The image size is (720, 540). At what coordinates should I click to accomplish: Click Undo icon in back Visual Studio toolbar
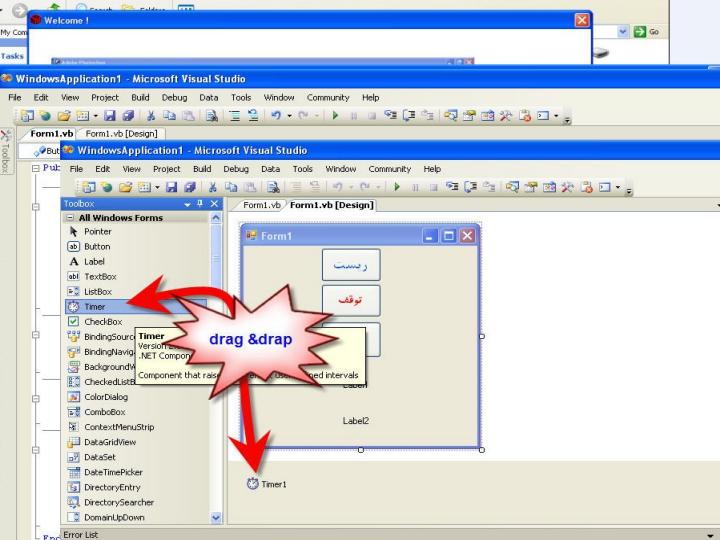click(276, 115)
